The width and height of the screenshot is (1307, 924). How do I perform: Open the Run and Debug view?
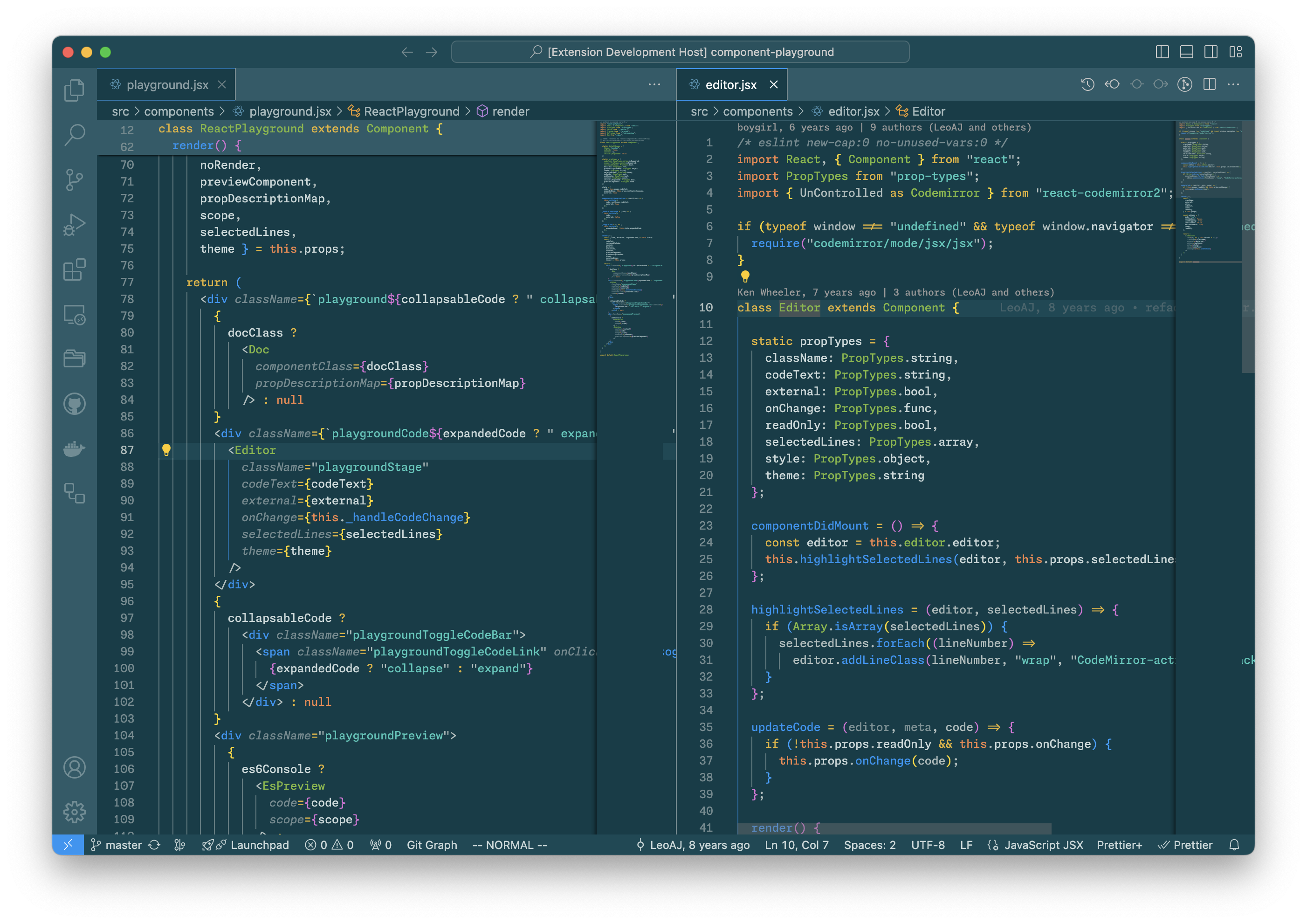click(x=74, y=225)
